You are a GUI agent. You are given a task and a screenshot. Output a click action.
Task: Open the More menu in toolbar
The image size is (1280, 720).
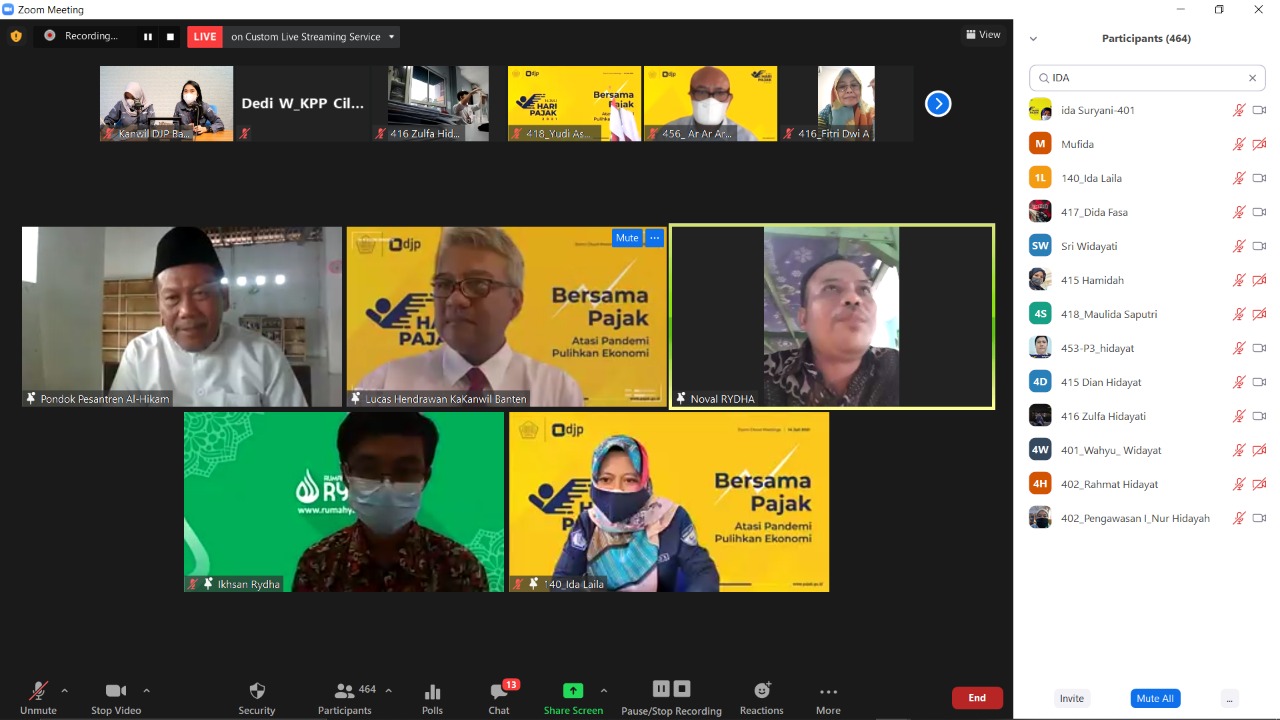(x=828, y=691)
